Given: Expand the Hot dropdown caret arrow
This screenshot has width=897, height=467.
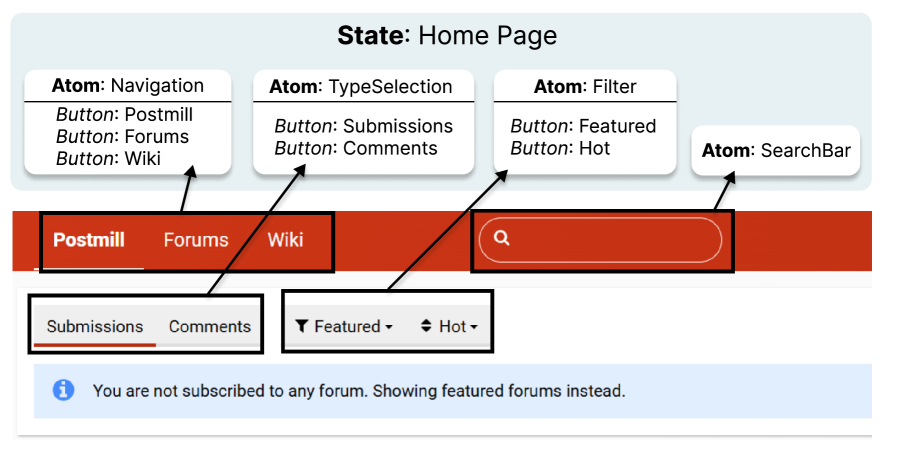Looking at the screenshot, I should 474,327.
